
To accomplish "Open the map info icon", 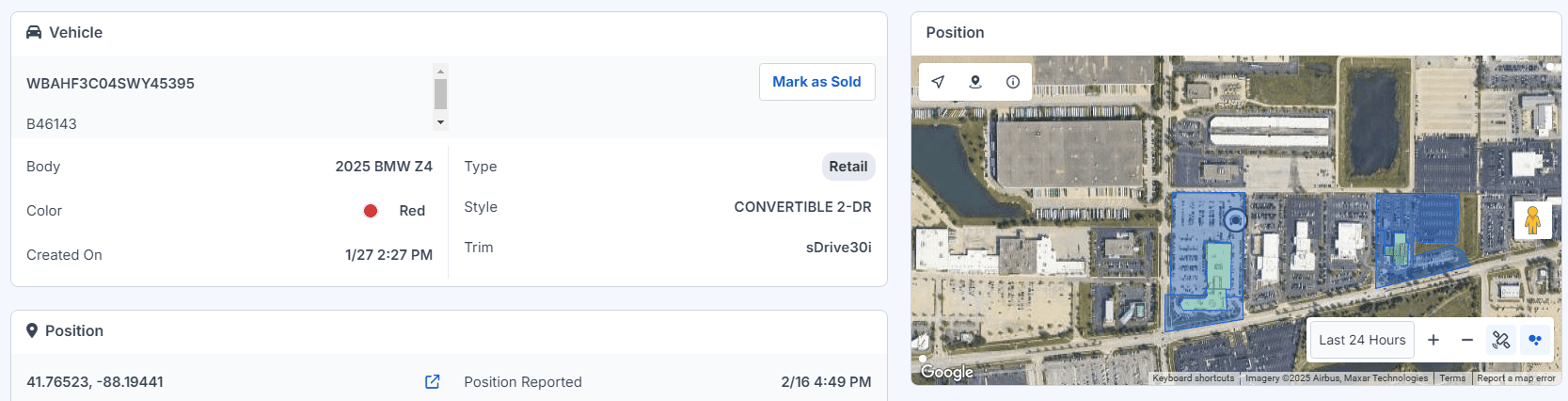I will [1013, 82].
